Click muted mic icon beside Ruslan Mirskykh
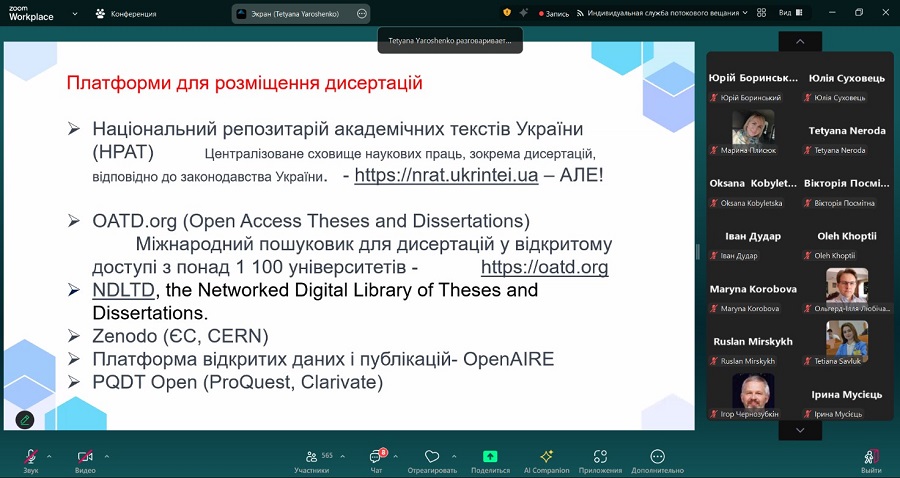900x478 pixels. [714, 362]
